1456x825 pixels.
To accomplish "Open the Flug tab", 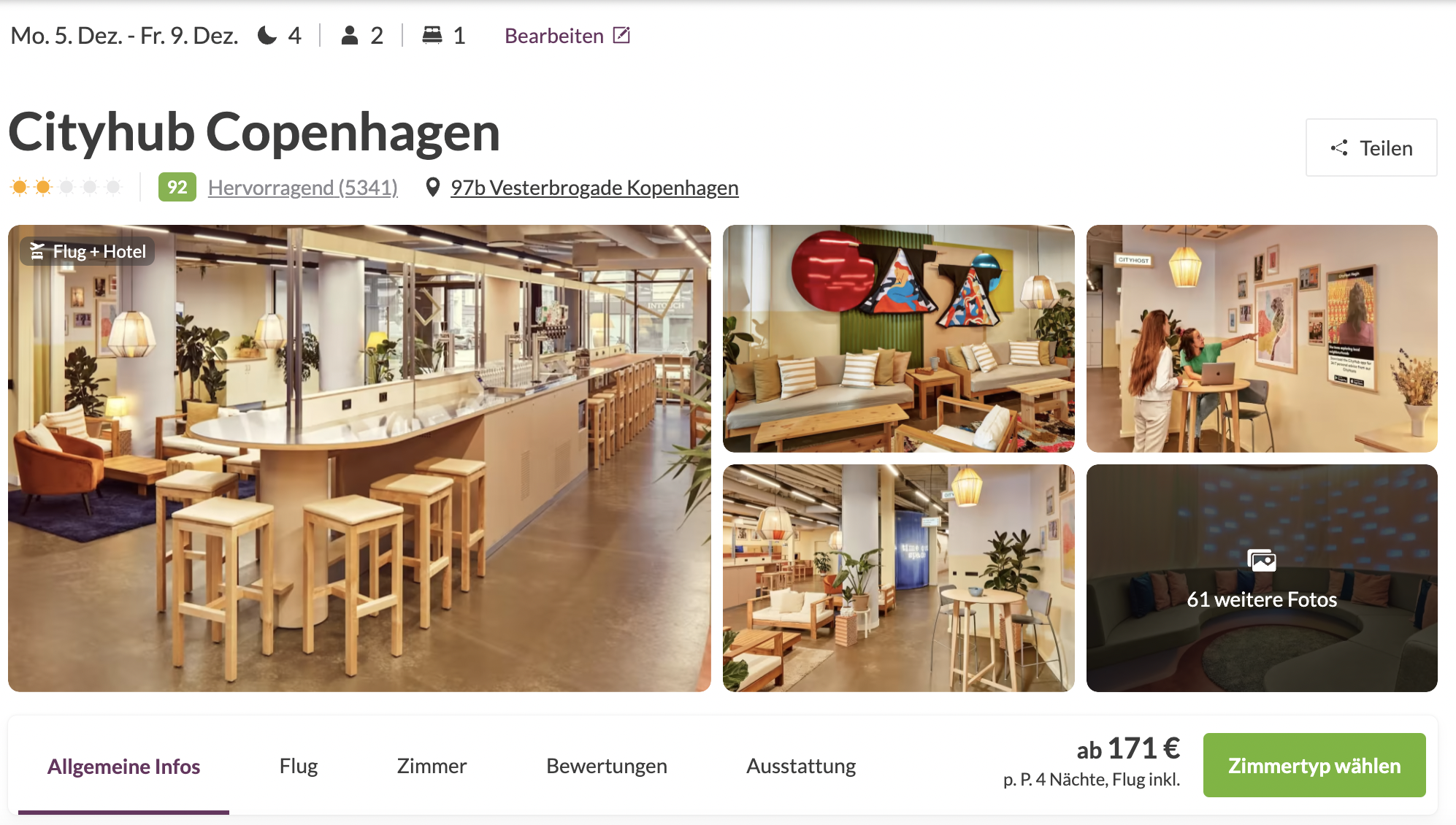I will pos(299,766).
